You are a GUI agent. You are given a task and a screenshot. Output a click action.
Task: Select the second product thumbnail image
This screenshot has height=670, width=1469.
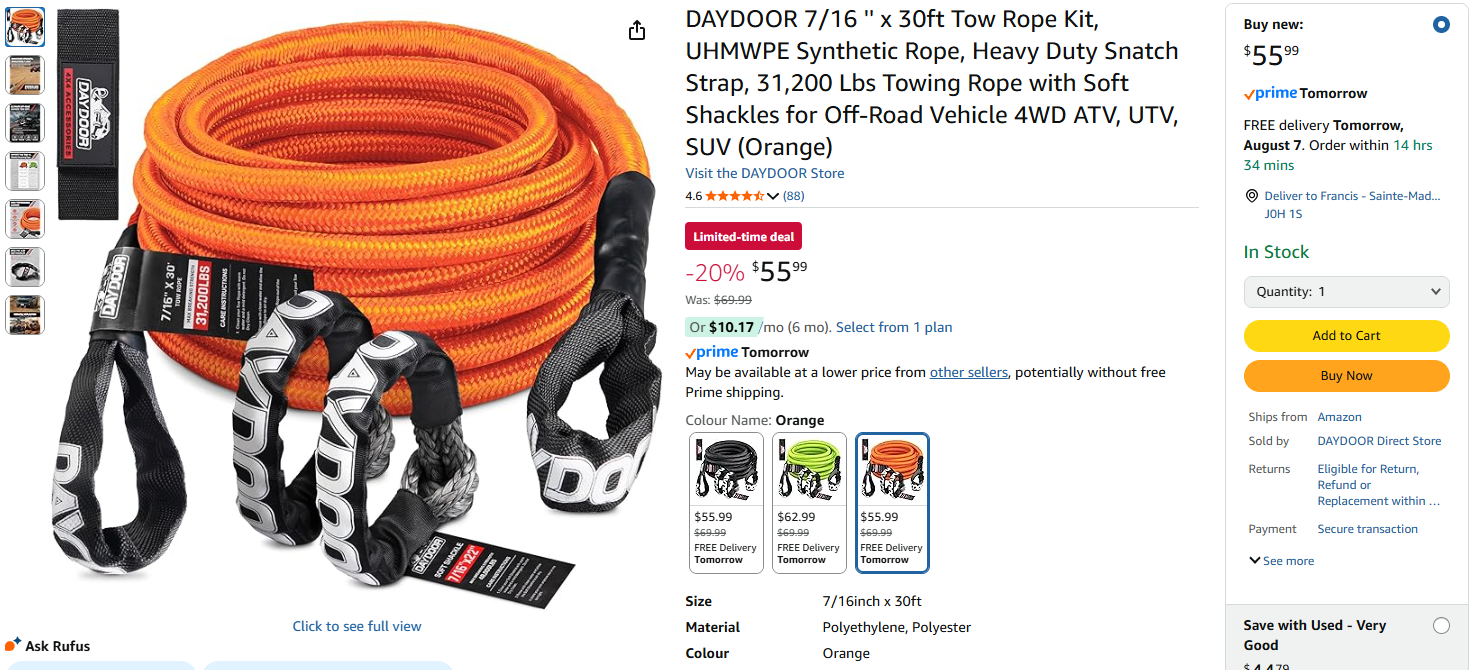coord(25,75)
